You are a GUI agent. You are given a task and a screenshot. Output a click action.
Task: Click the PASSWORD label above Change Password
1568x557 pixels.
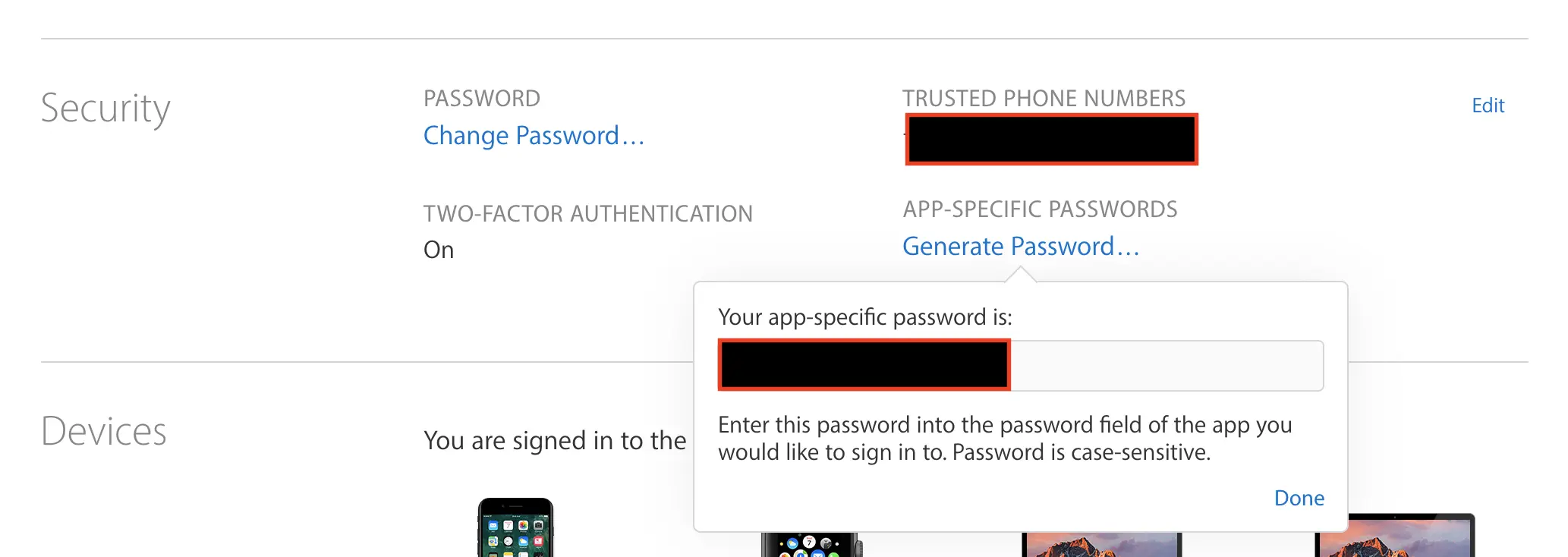[x=482, y=99]
